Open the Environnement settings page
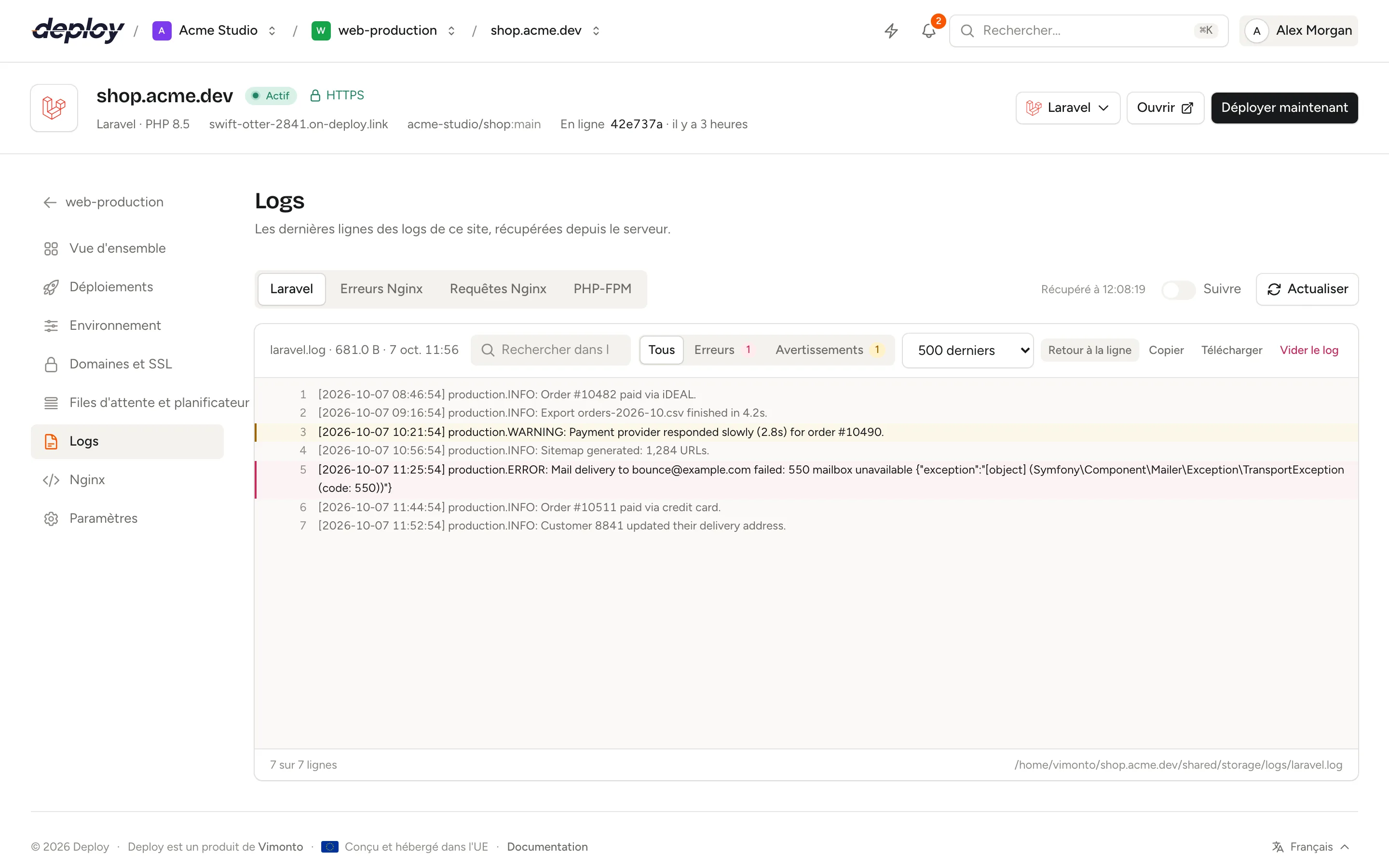 coord(127,325)
